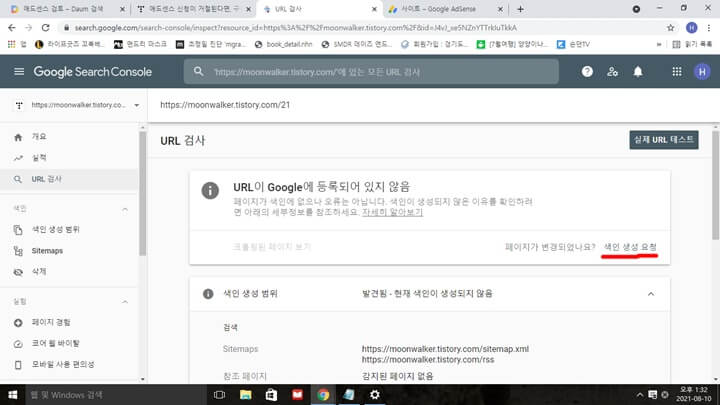Open a new browser tab
The width and height of the screenshot is (720, 405).
pyautogui.click(x=520, y=9)
